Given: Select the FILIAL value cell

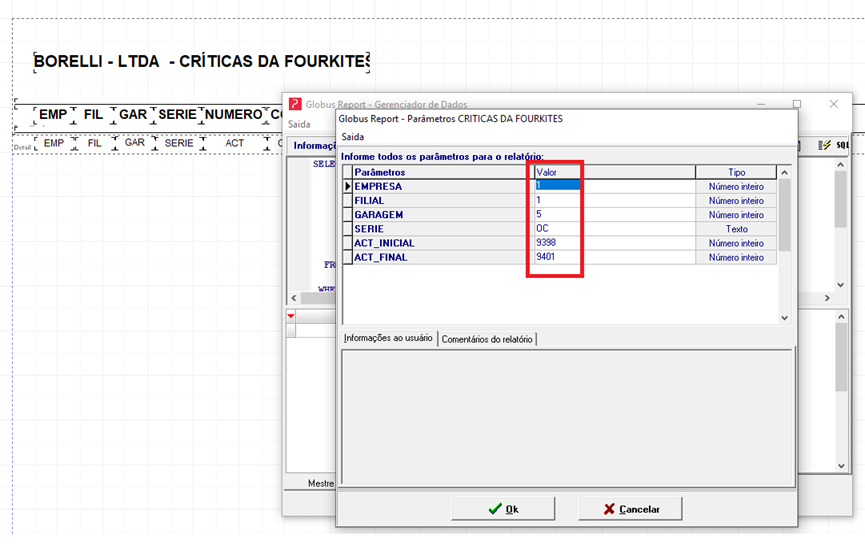Looking at the screenshot, I should coord(615,200).
